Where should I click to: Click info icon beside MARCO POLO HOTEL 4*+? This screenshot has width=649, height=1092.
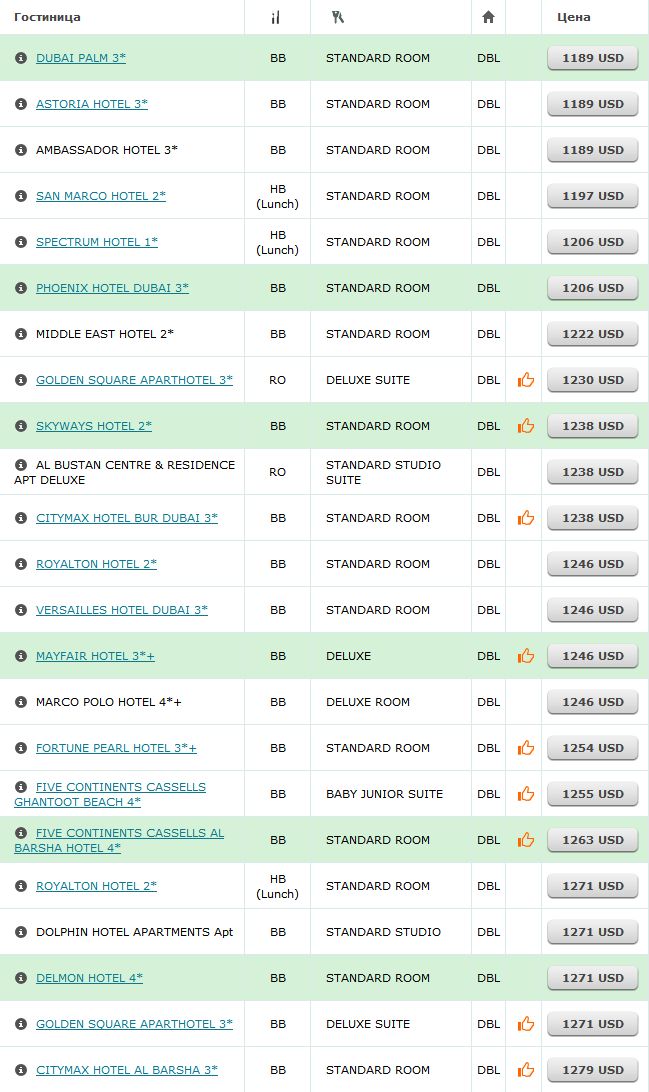click(21, 701)
